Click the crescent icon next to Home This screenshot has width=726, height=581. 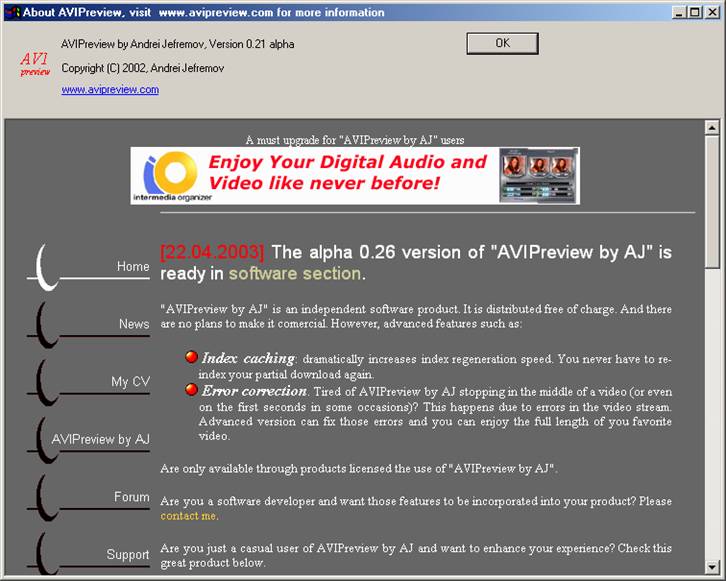click(x=42, y=264)
